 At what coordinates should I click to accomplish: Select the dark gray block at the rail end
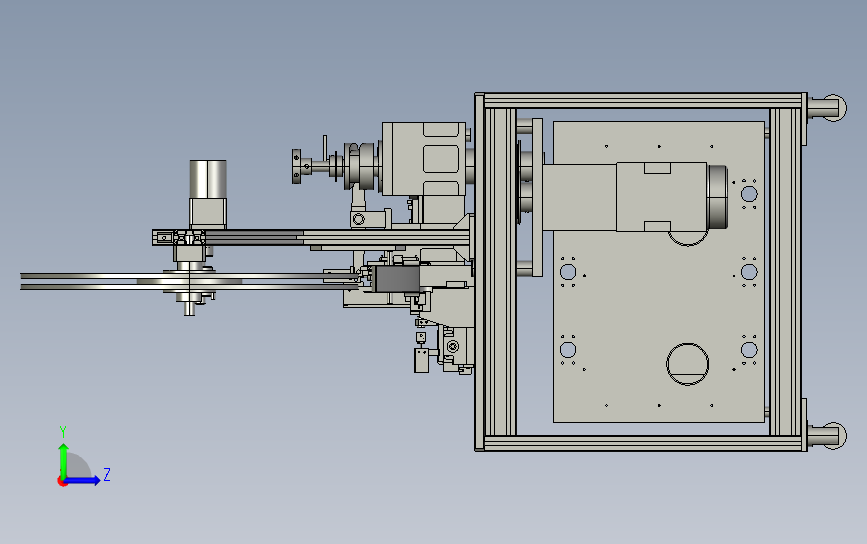pos(396,278)
